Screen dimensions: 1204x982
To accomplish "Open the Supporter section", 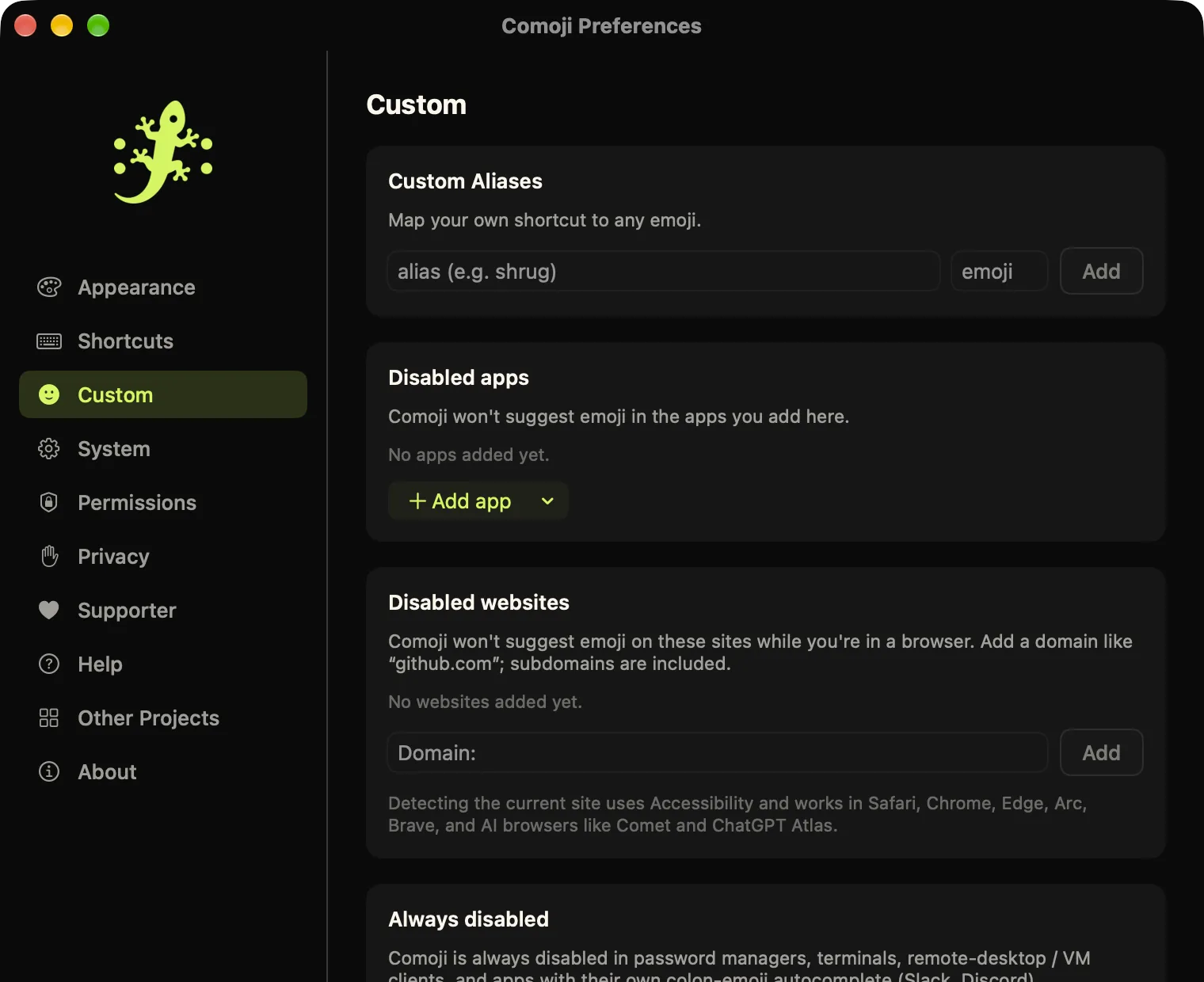I will click(163, 611).
